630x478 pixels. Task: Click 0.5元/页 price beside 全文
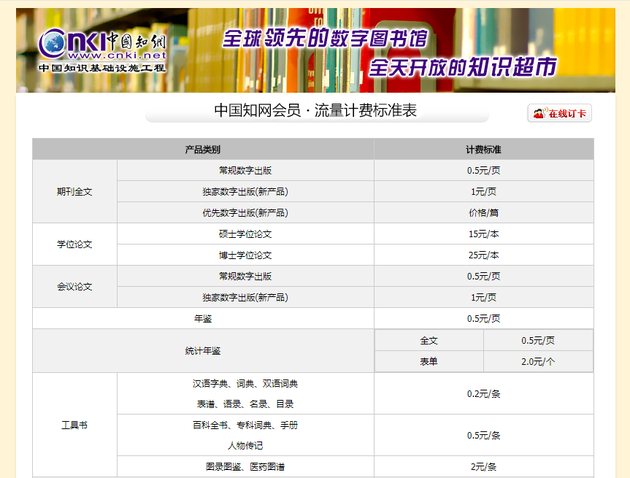coord(538,341)
